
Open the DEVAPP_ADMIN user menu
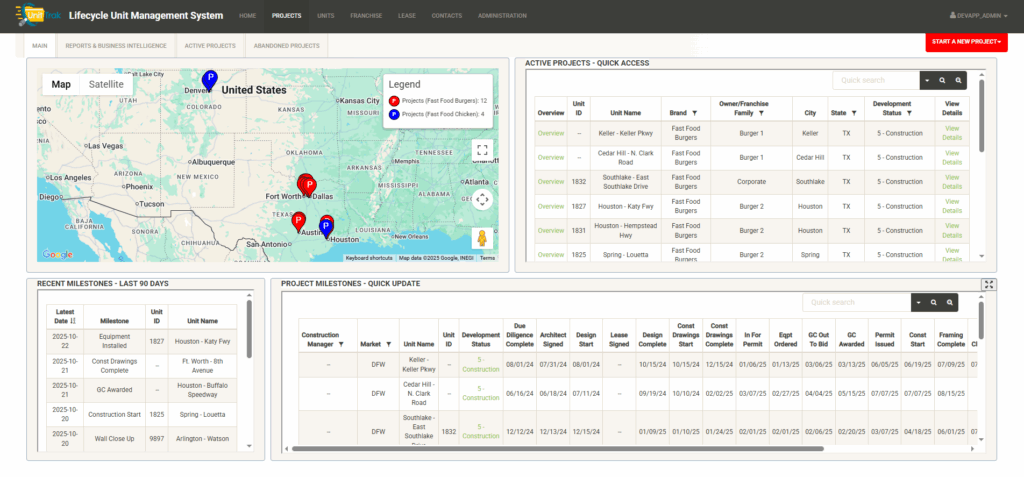coord(977,16)
